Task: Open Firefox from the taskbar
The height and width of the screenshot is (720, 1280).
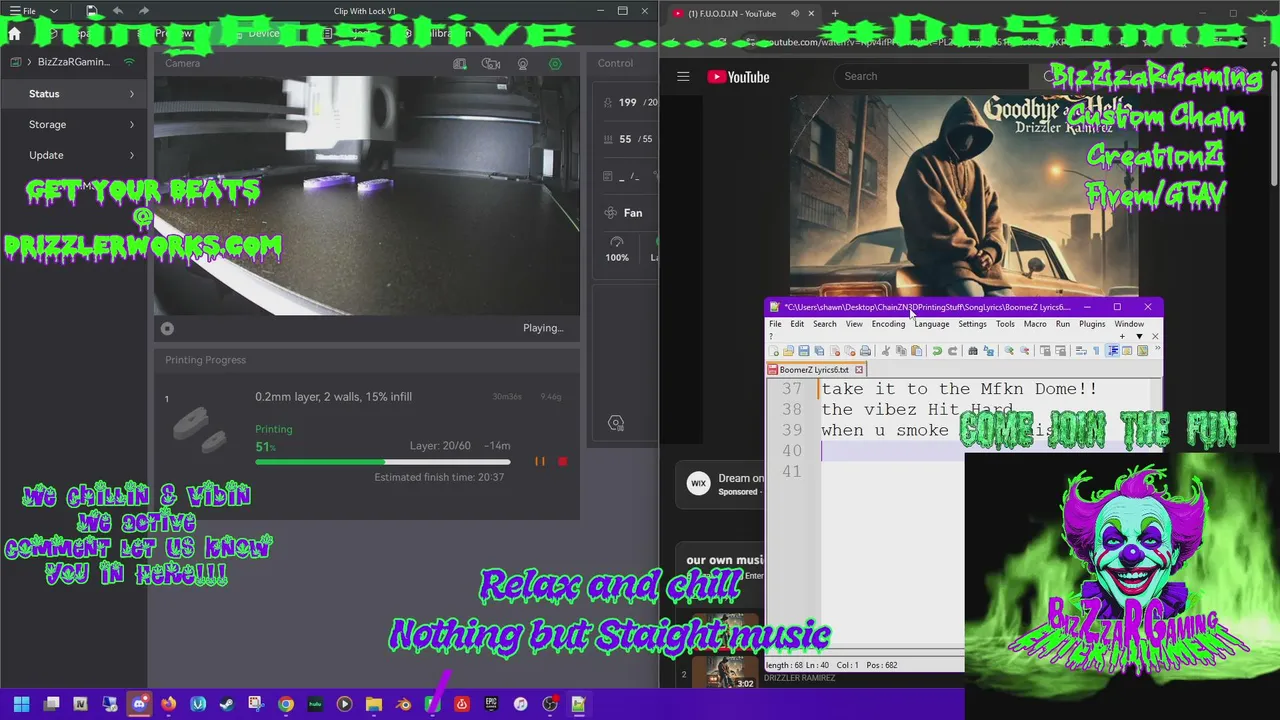Action: click(168, 704)
